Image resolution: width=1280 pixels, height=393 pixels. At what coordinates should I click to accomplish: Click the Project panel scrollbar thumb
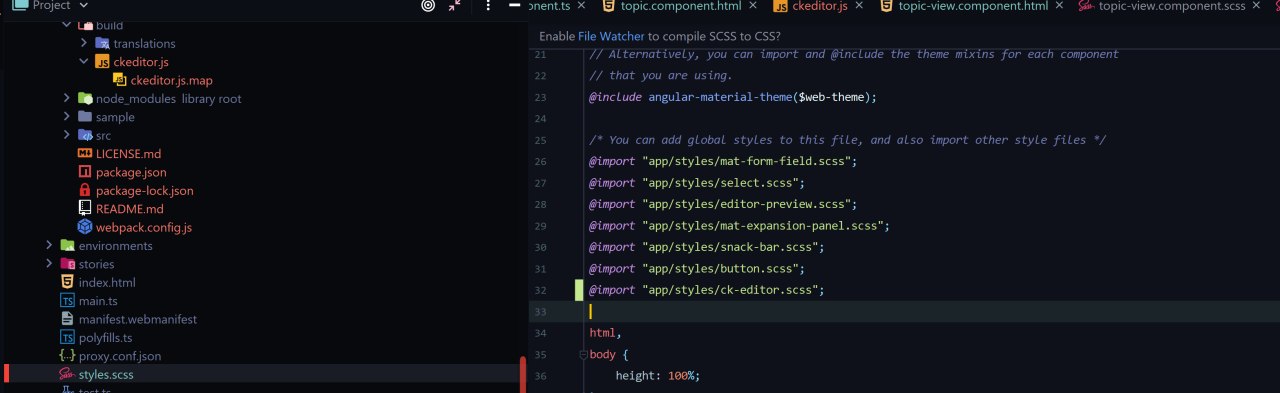(x=522, y=374)
